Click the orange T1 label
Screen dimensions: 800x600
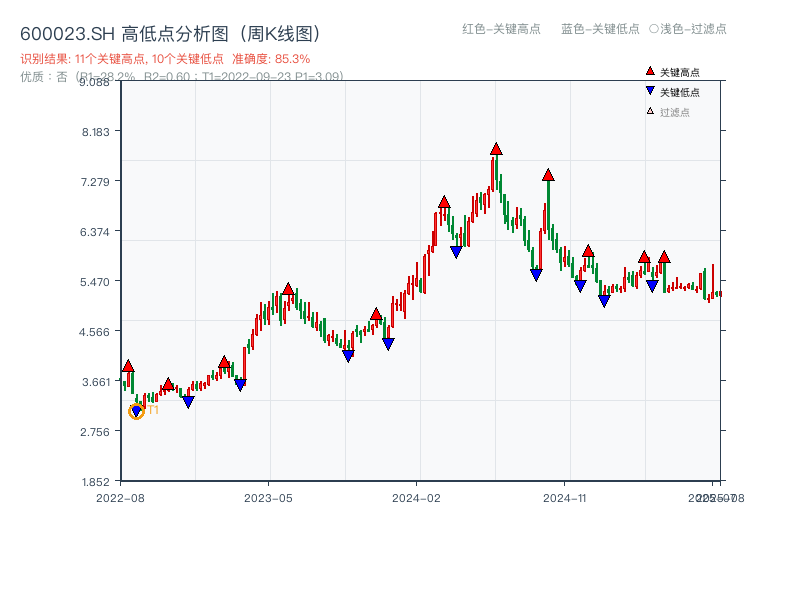point(153,410)
